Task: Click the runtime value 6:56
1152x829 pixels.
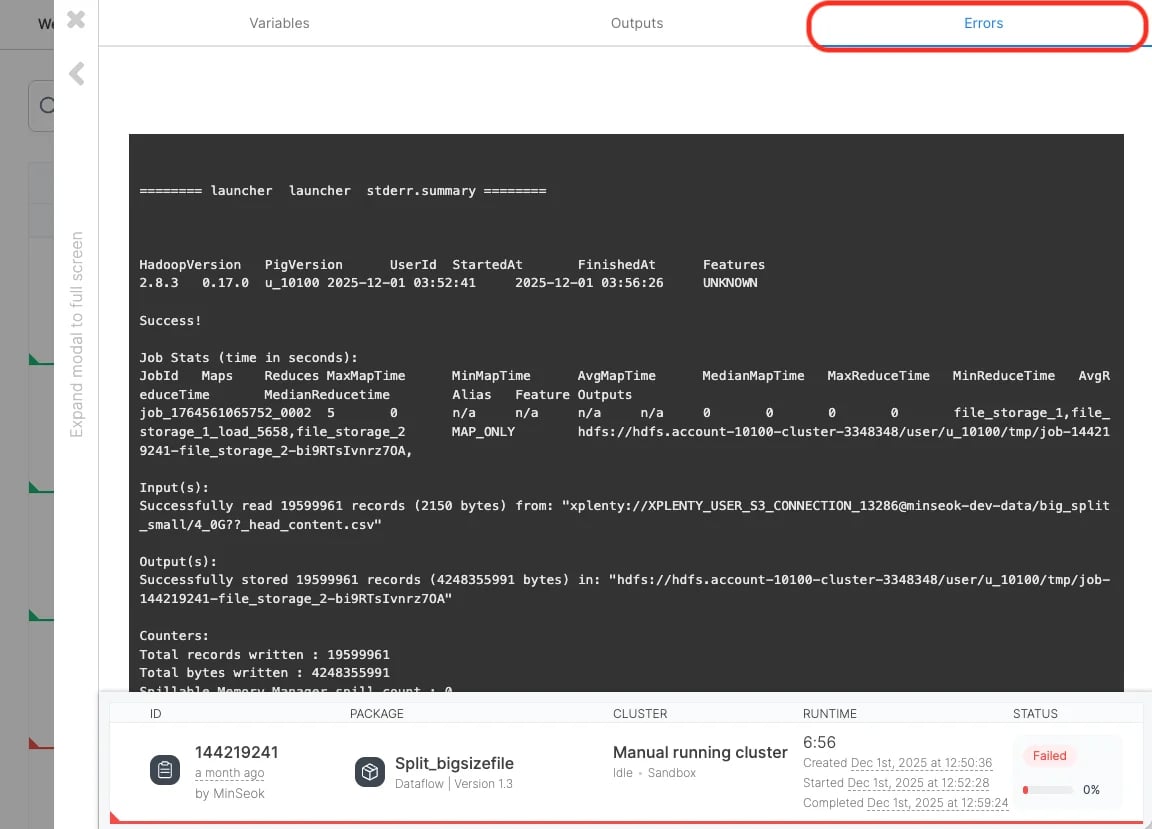Action: (x=819, y=742)
